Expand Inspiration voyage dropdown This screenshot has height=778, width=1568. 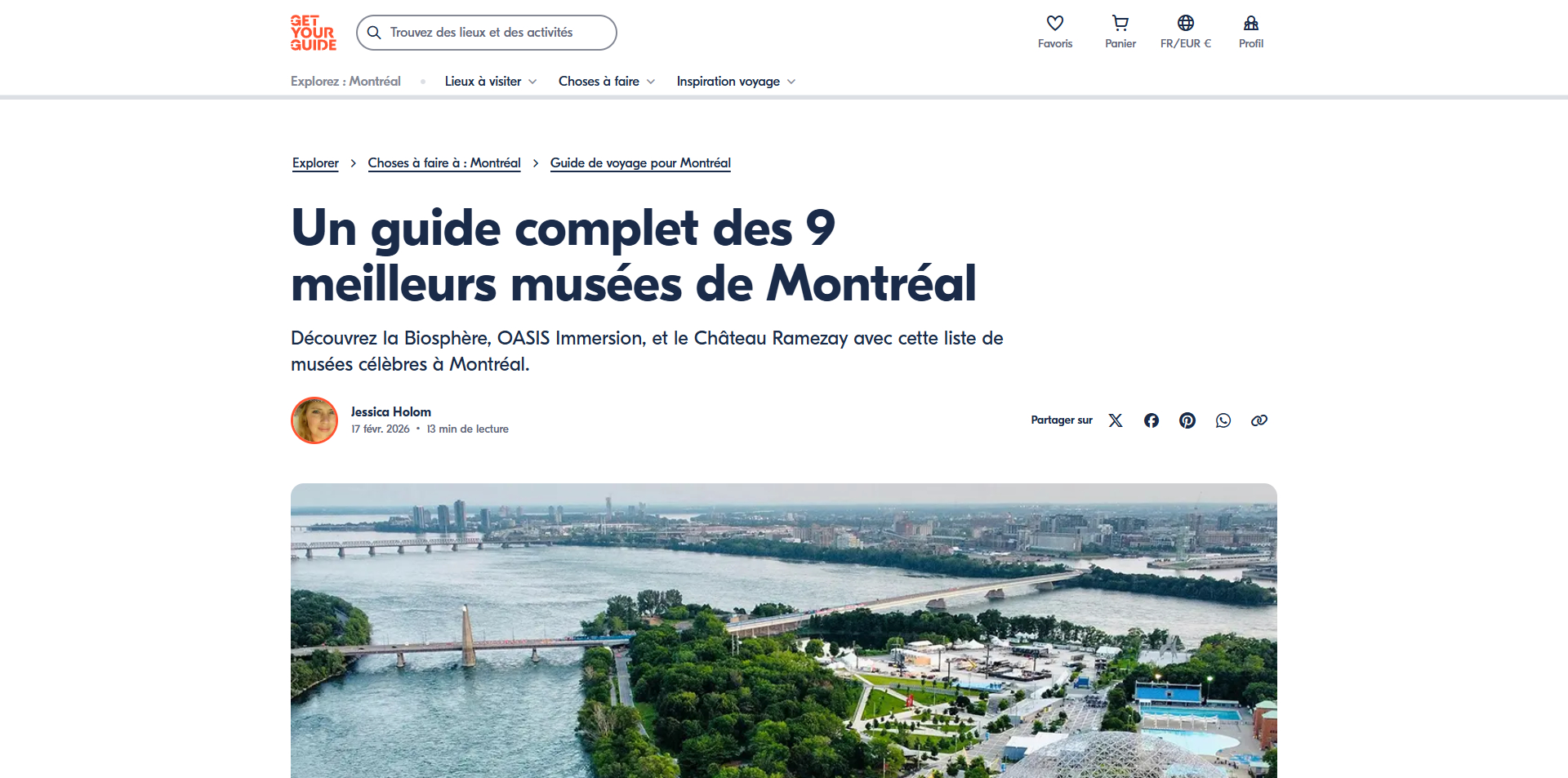point(736,82)
